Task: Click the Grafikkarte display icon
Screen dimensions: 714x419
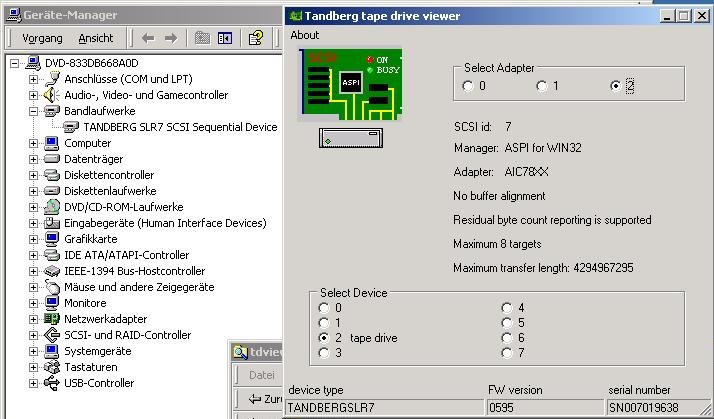Action: pyautogui.click(x=51, y=239)
